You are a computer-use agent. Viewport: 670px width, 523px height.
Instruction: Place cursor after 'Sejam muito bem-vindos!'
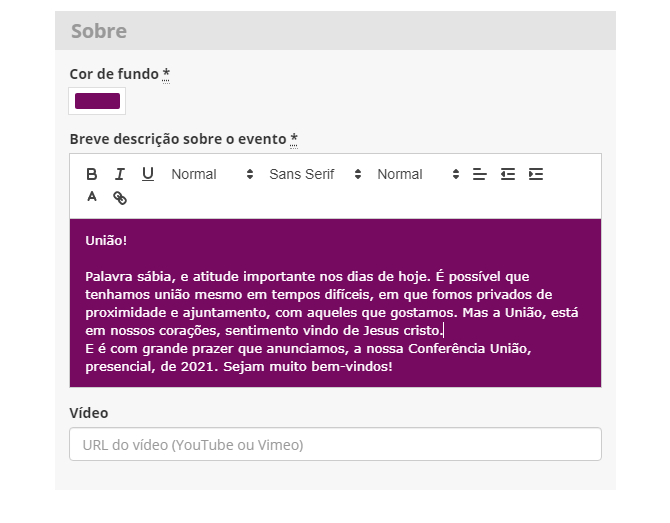tap(393, 367)
